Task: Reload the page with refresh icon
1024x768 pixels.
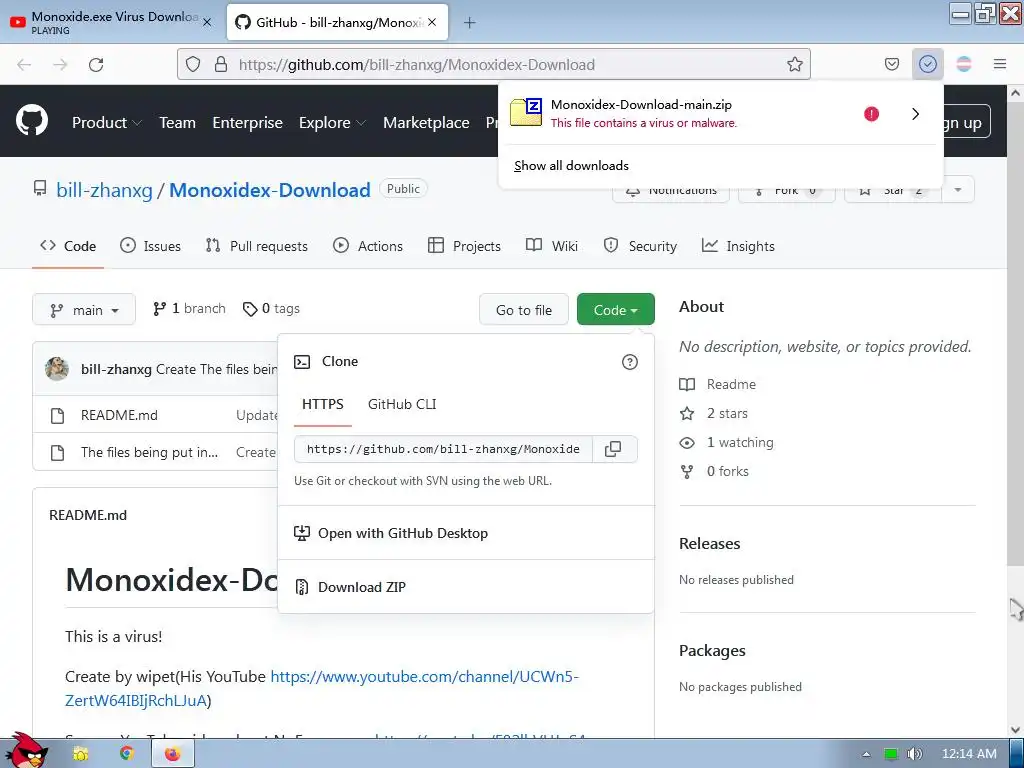Action: coord(96,64)
